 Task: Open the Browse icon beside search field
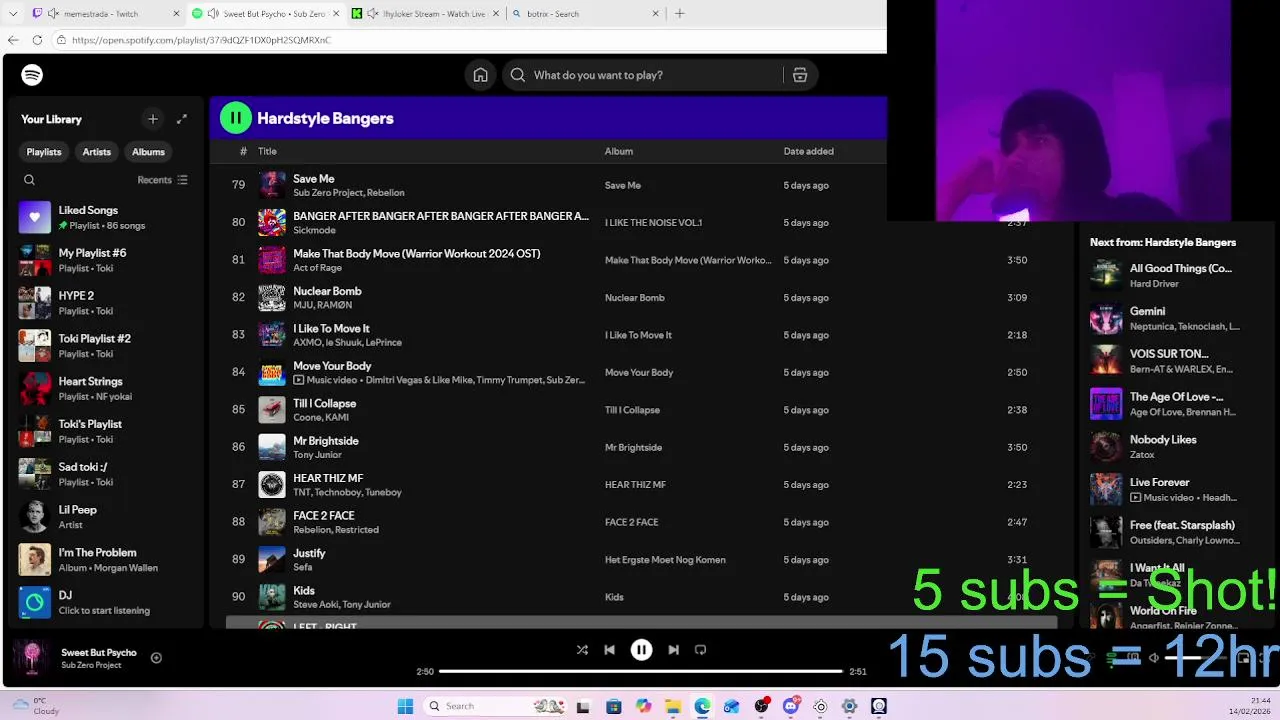800,75
